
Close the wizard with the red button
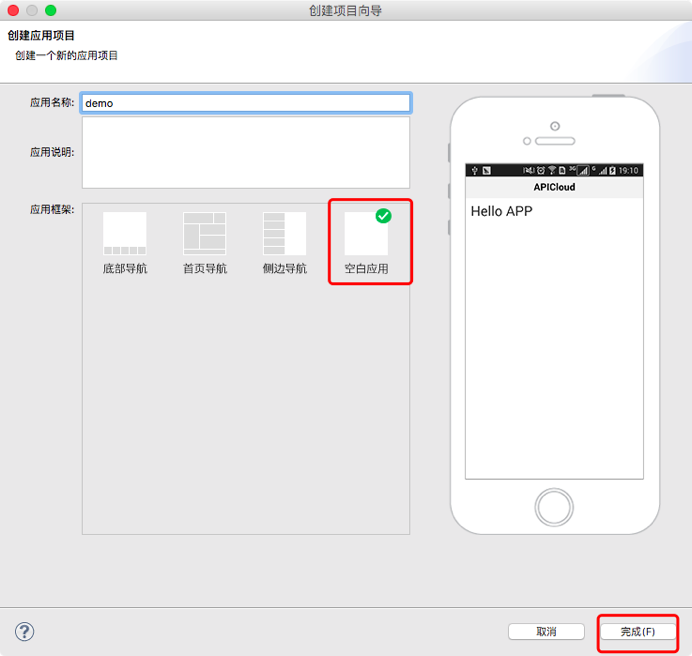pyautogui.click(x=14, y=11)
